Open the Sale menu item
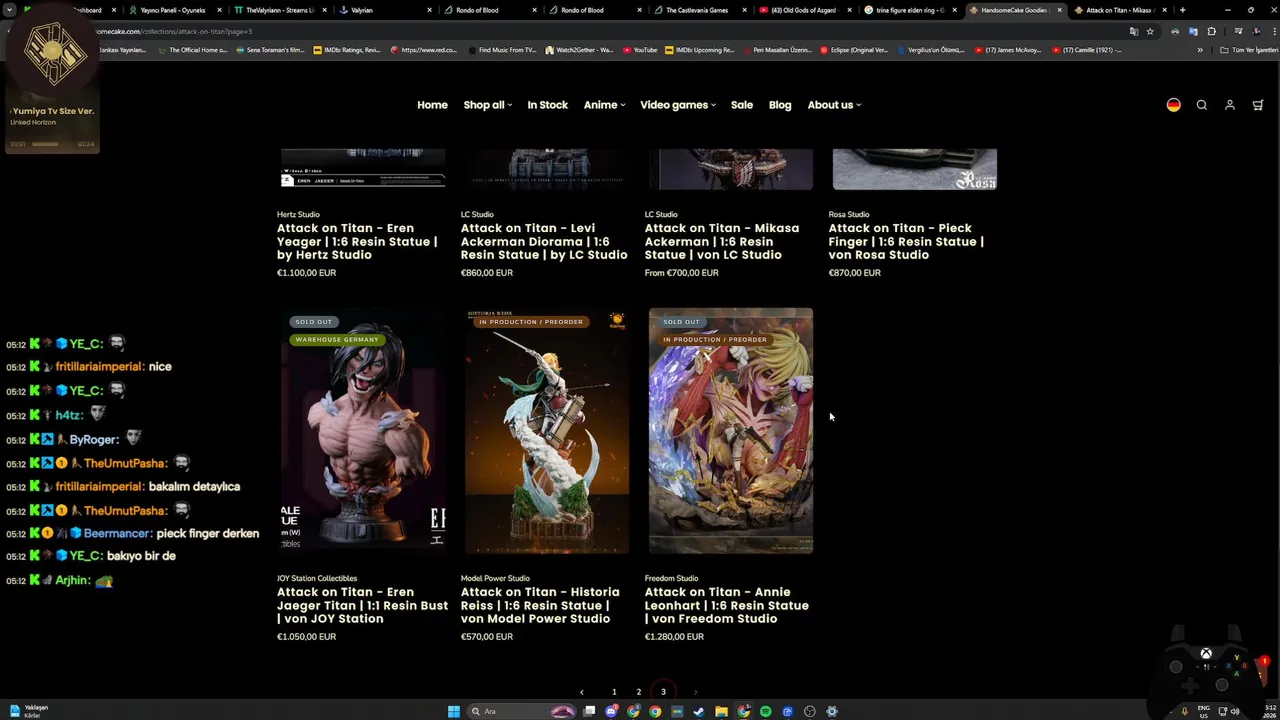The height and width of the screenshot is (720, 1280). [741, 105]
